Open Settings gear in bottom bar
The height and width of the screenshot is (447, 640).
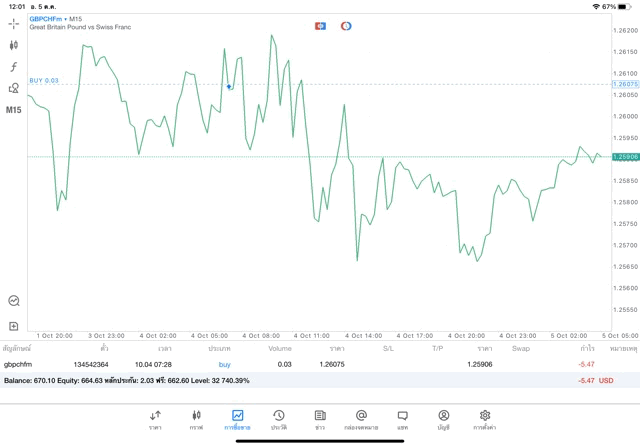(485, 419)
